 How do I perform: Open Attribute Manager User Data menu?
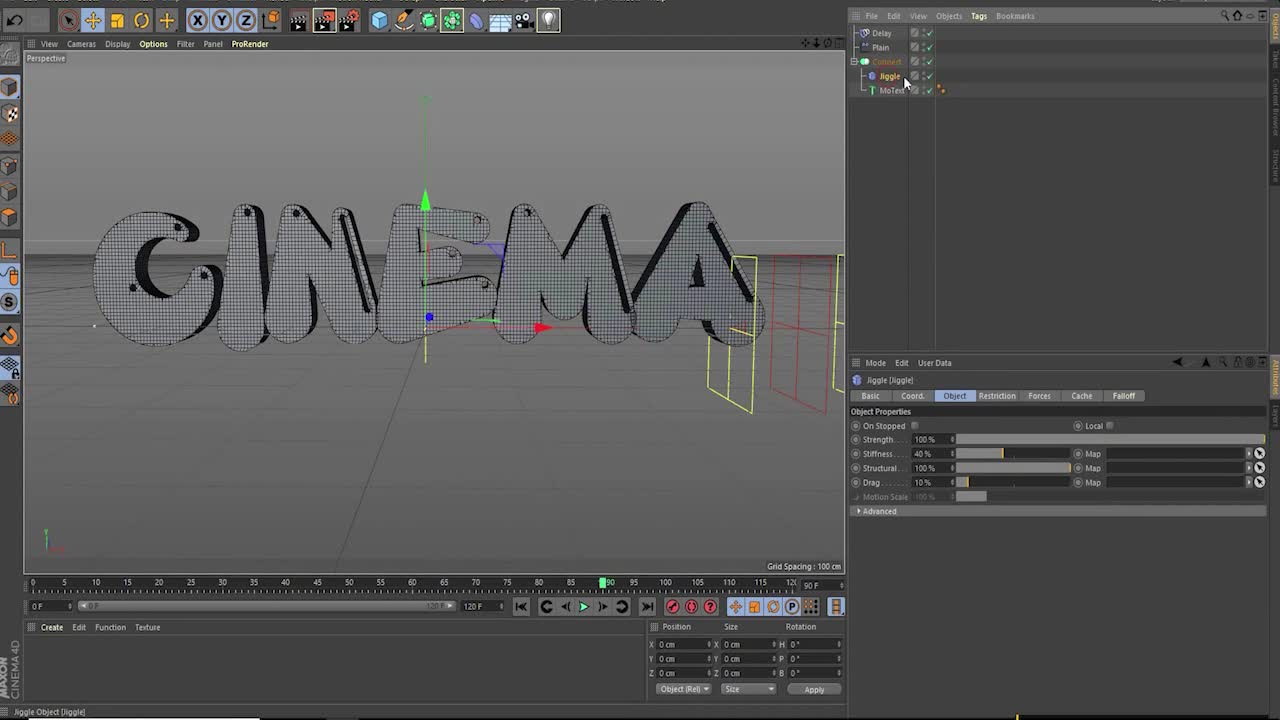[x=935, y=363]
